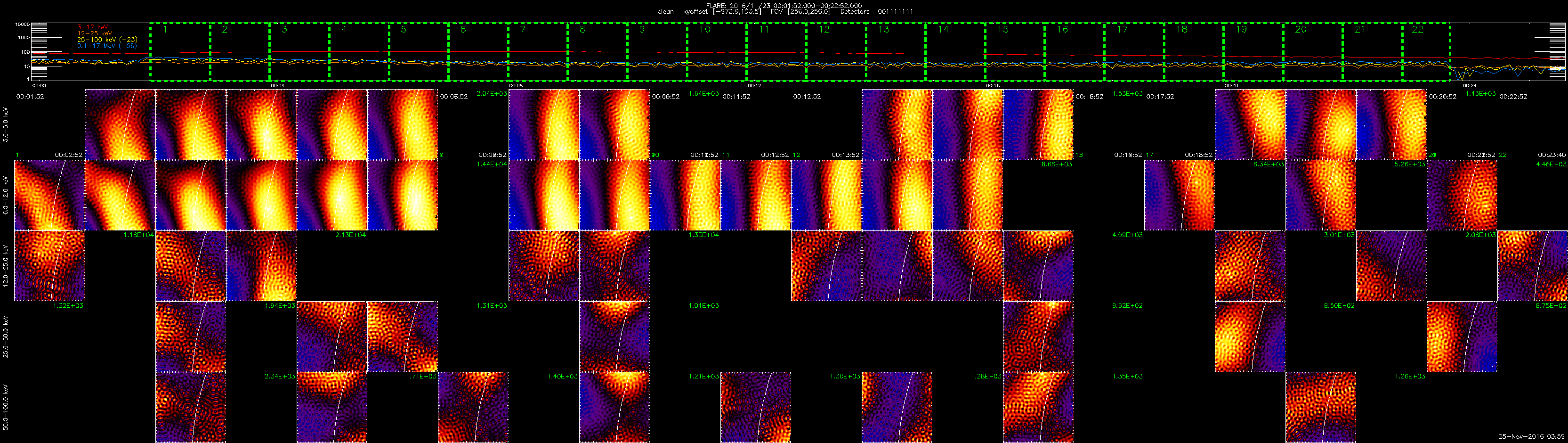Screen dimensions: 1568x443
Task: Click the '3.0-6.0 keV' row label
Action: 6,125
